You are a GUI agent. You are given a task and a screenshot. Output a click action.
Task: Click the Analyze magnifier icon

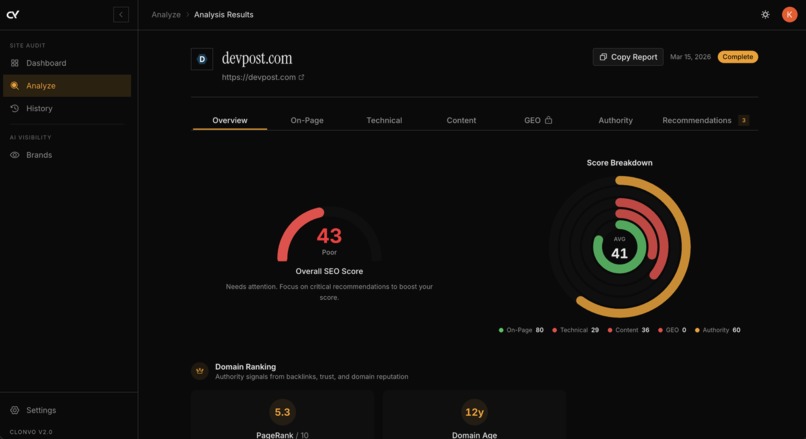(x=14, y=85)
